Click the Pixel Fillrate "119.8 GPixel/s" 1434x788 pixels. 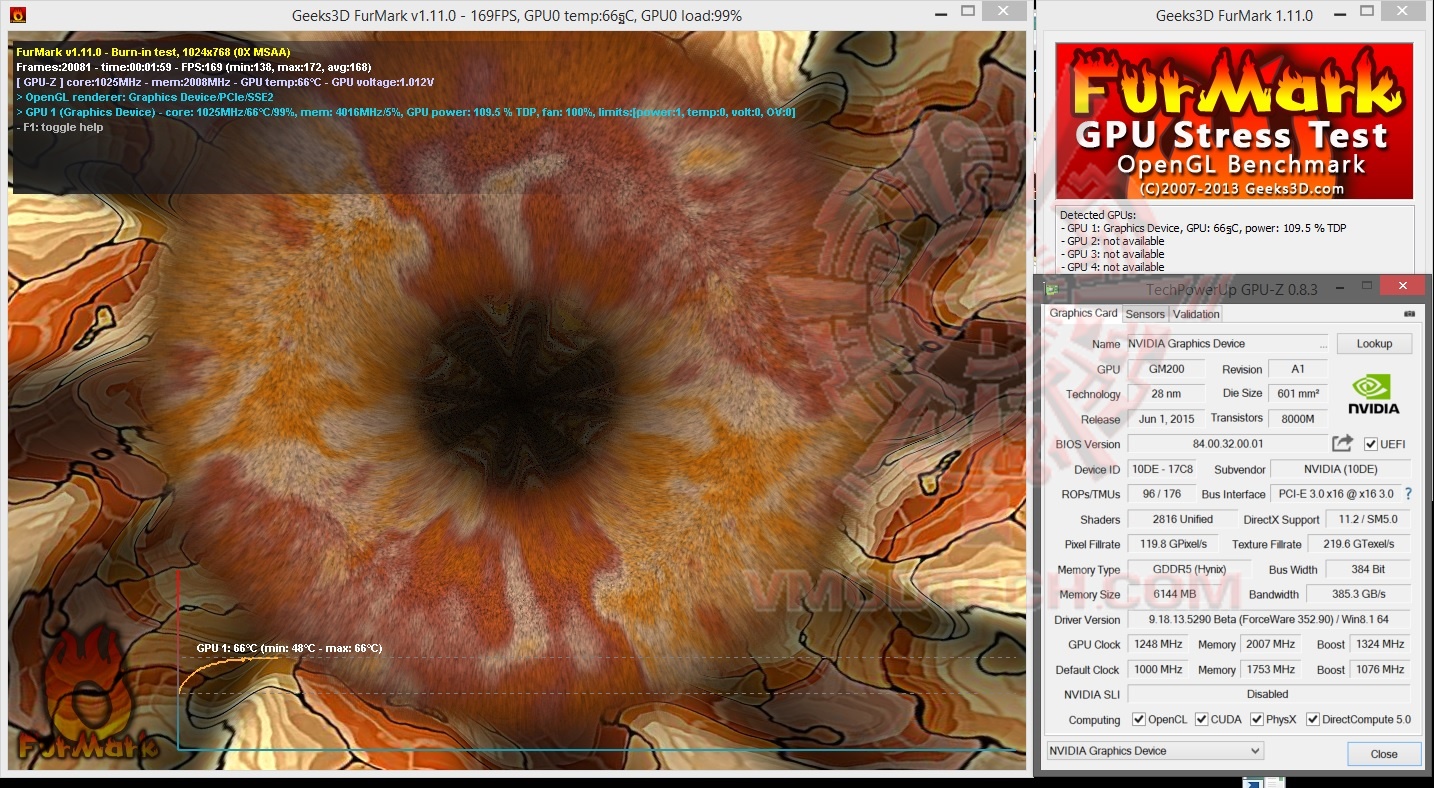tap(1174, 544)
